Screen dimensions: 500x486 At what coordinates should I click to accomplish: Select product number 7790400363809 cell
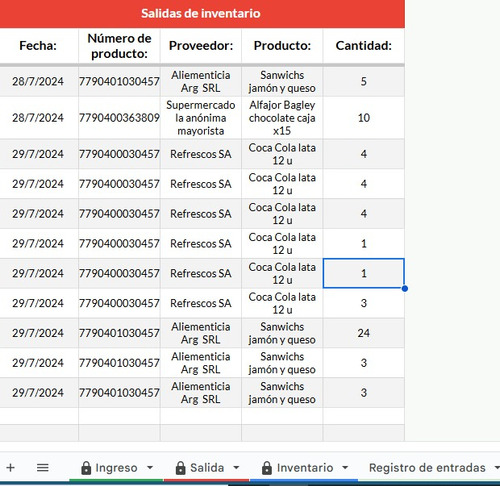(119, 118)
